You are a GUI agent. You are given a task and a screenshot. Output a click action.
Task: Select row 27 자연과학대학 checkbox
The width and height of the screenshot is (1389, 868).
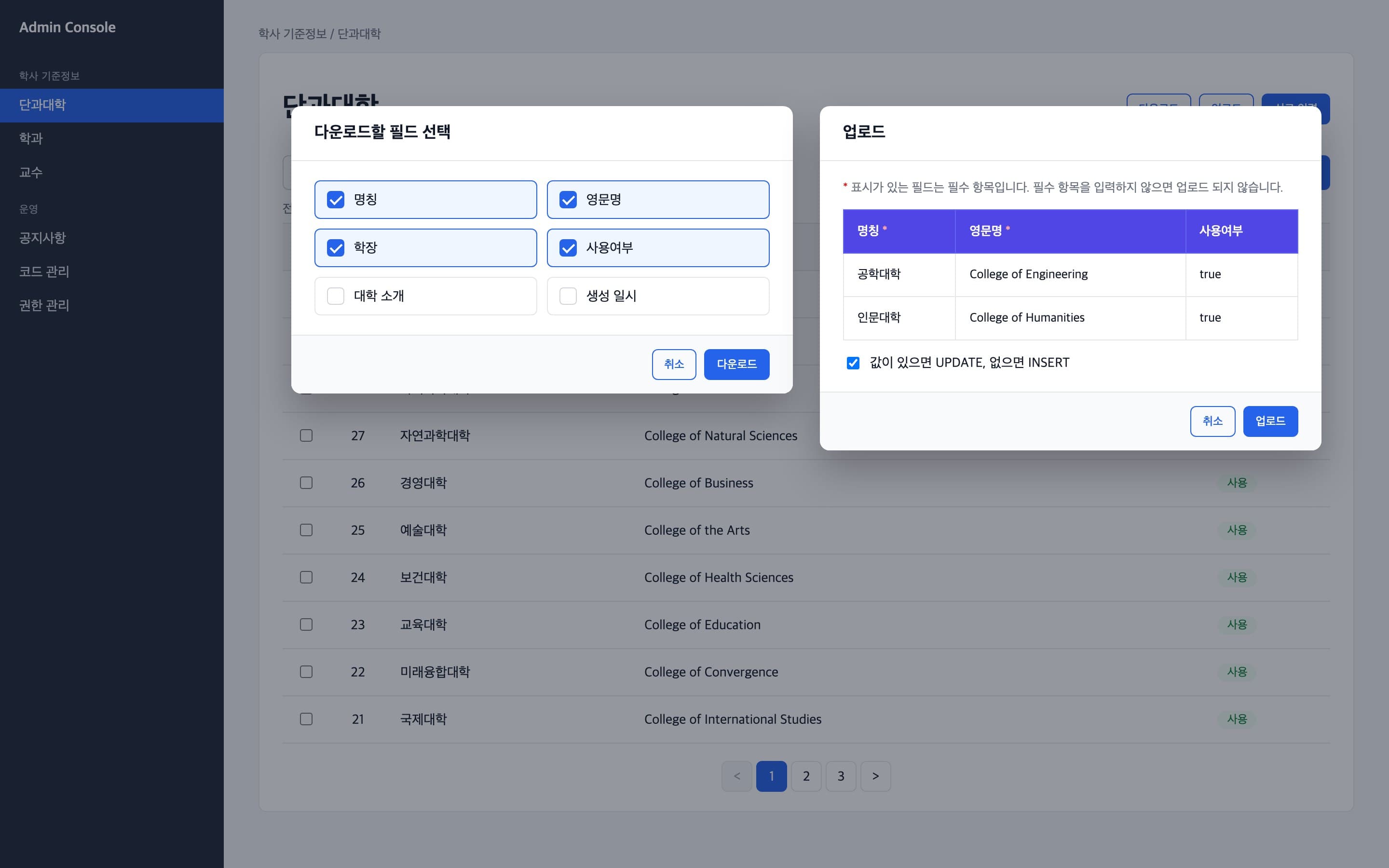click(x=307, y=436)
